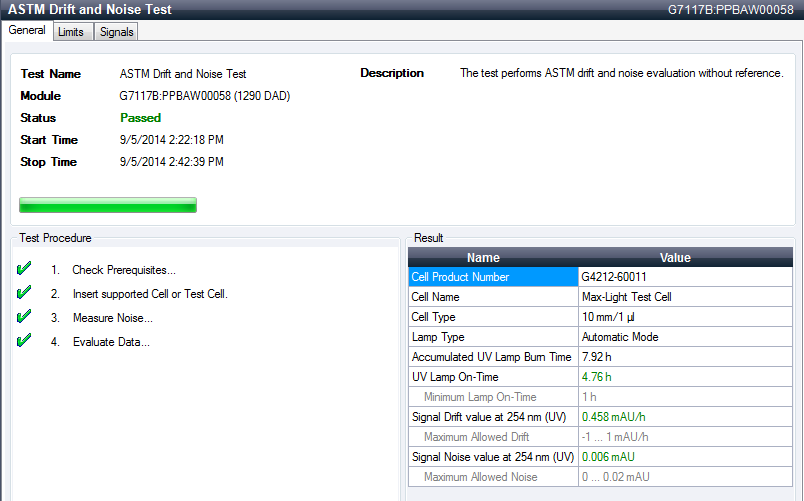Click the checkmark icon beside Evaluate Data
This screenshot has width=804, height=501.
(x=25, y=341)
